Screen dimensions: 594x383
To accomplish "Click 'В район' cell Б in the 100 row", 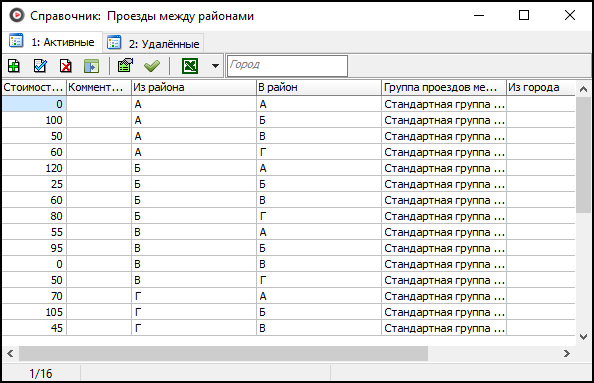I will pos(319,120).
